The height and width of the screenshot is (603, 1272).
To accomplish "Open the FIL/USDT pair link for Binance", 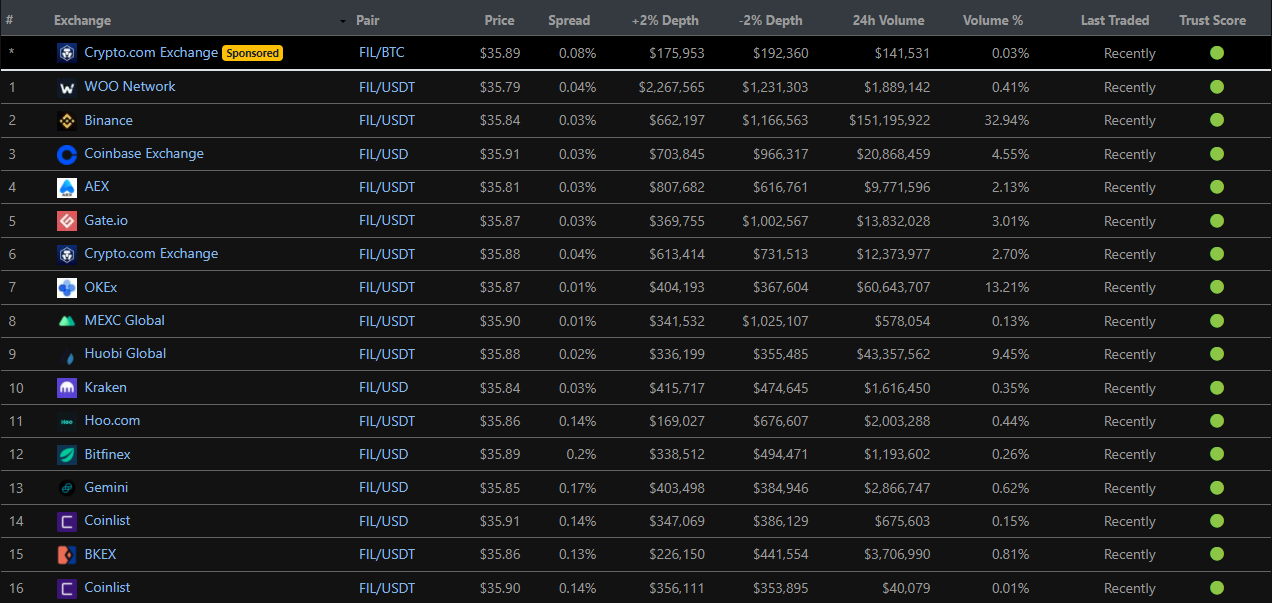I will point(387,120).
